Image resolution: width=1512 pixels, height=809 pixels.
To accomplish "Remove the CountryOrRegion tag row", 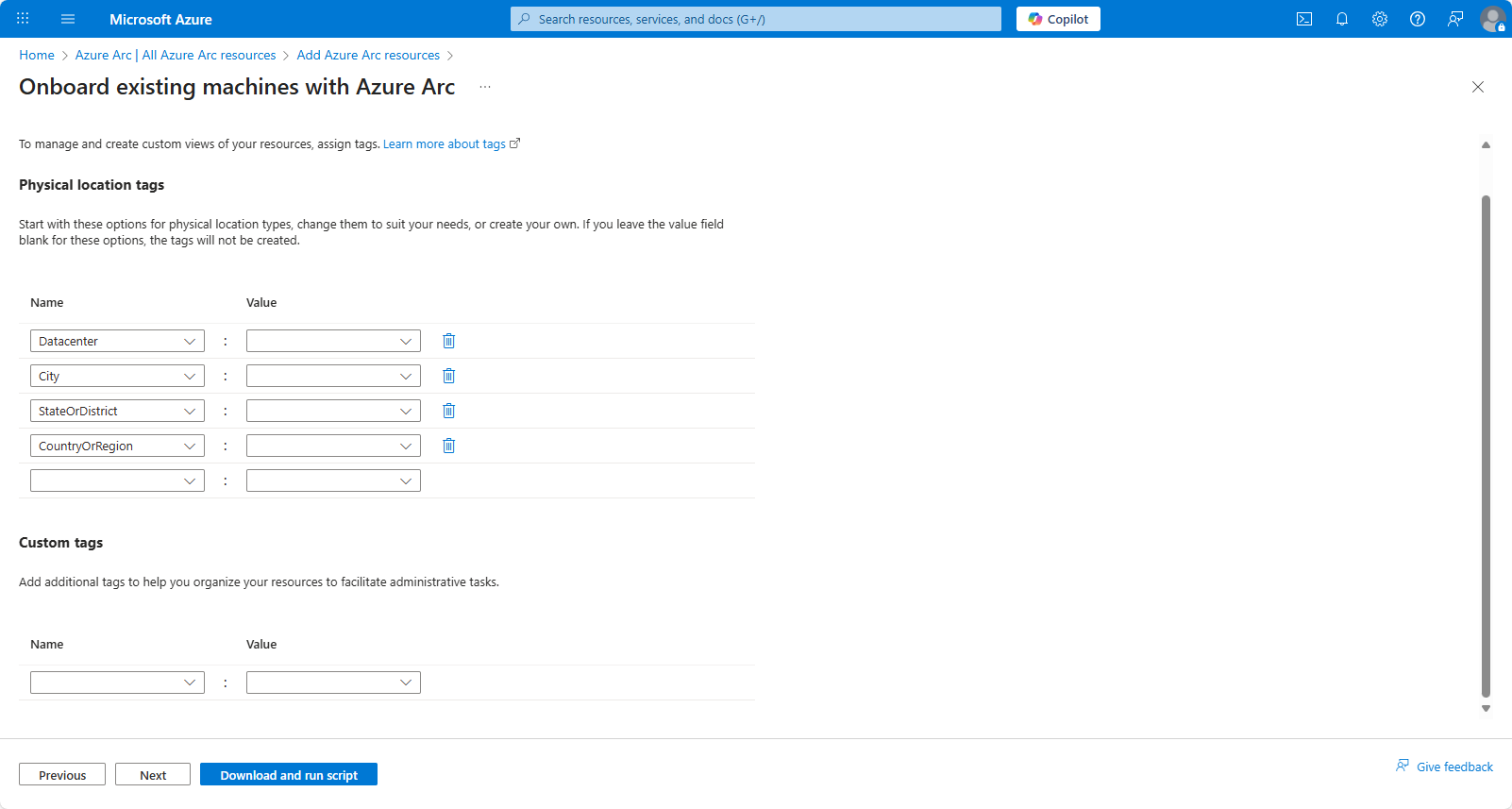I will (449, 446).
